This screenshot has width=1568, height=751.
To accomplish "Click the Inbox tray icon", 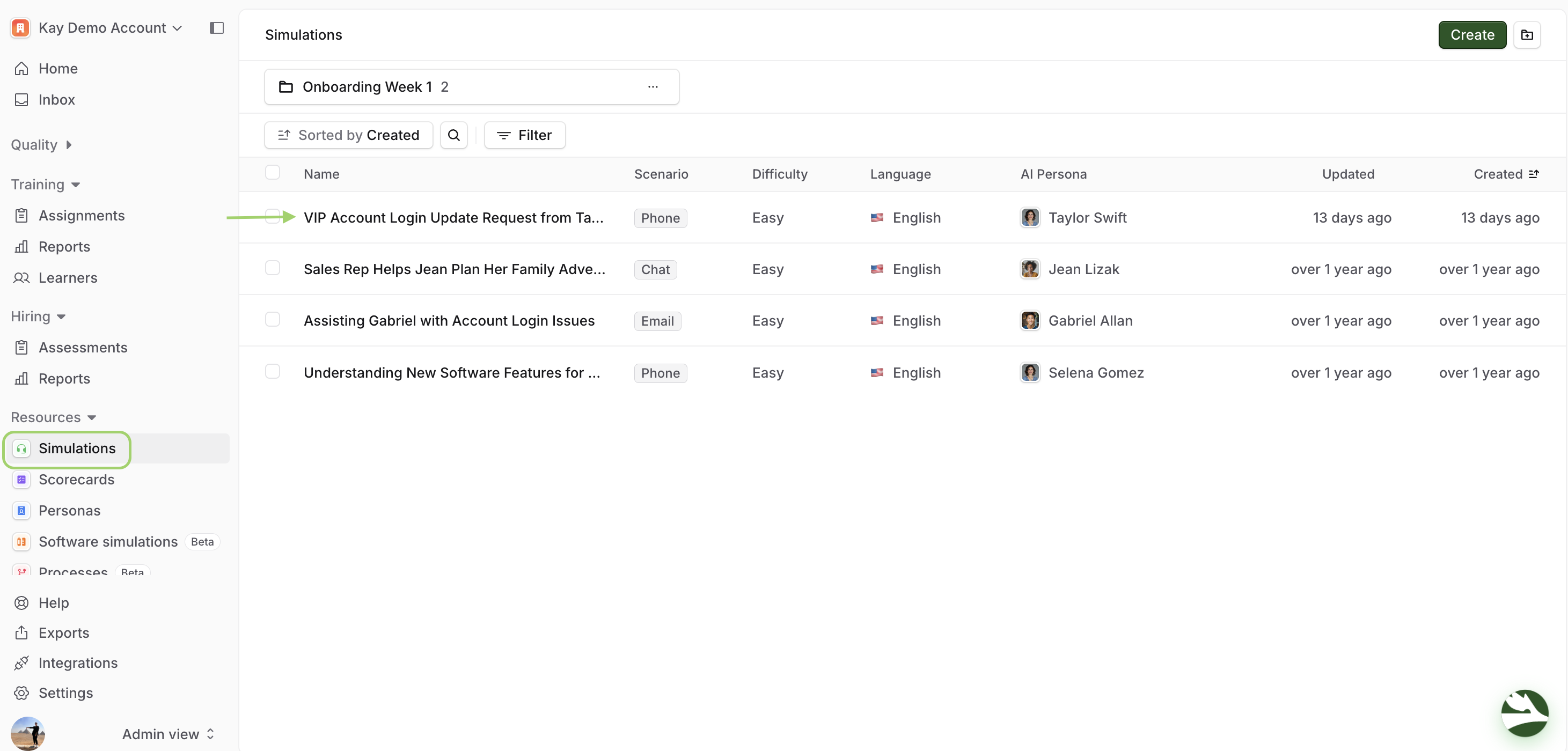I will [21, 99].
